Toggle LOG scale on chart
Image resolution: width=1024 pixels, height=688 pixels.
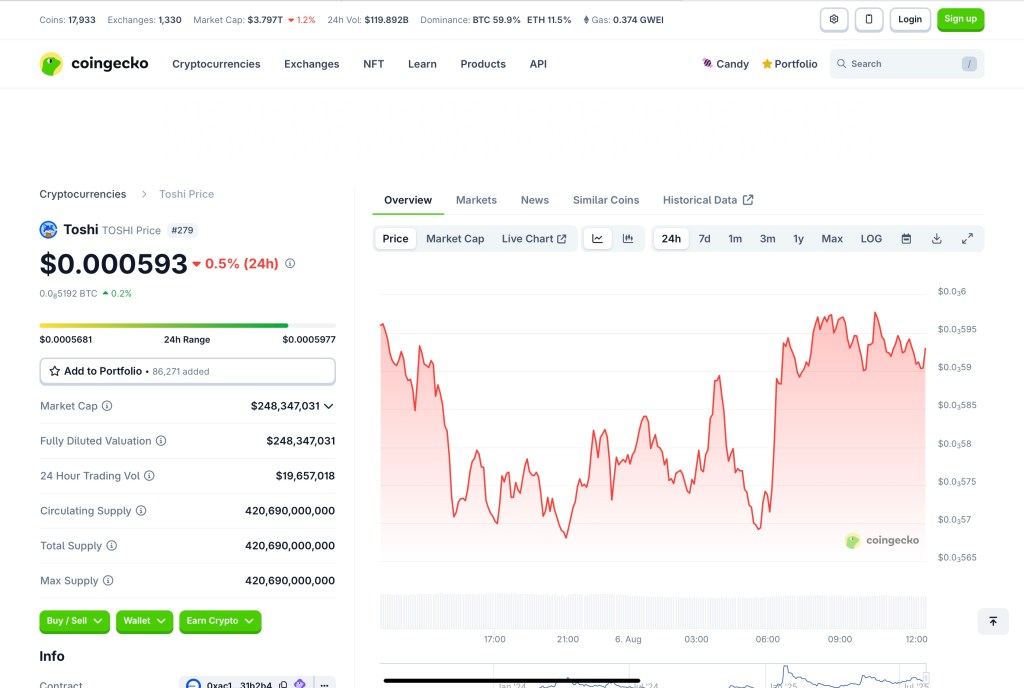871,239
